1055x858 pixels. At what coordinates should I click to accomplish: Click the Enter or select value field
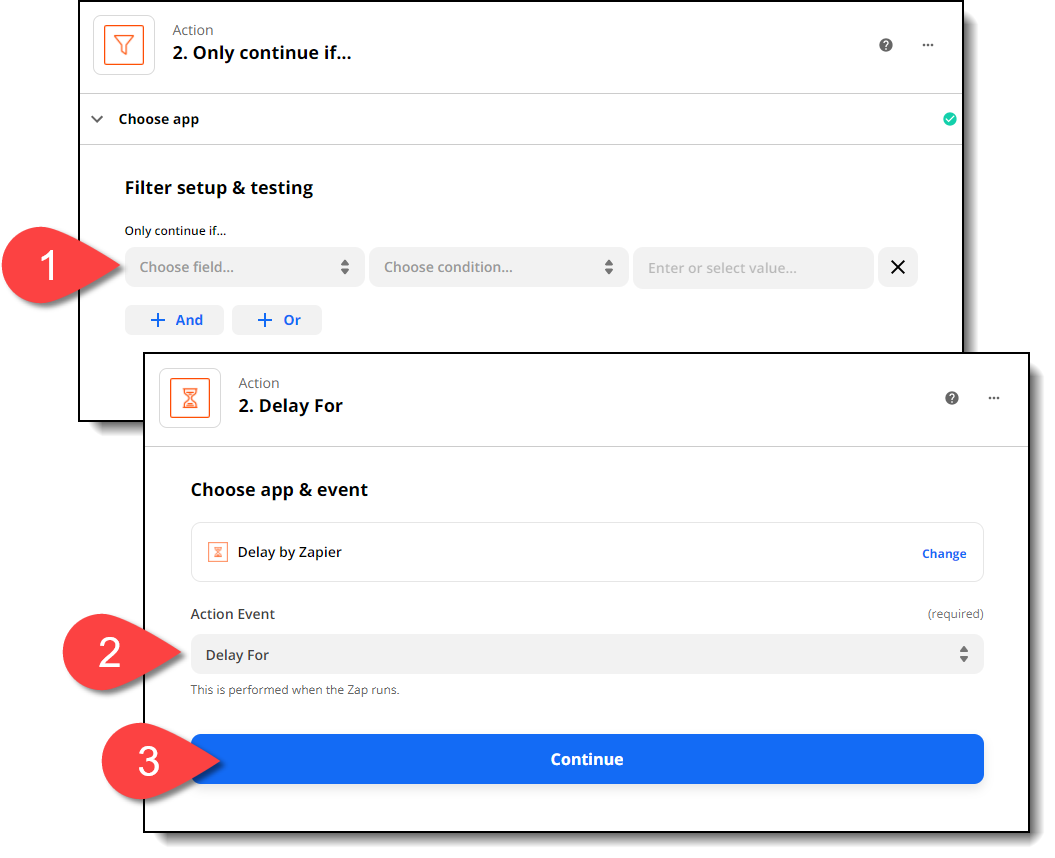pyautogui.click(x=752, y=268)
